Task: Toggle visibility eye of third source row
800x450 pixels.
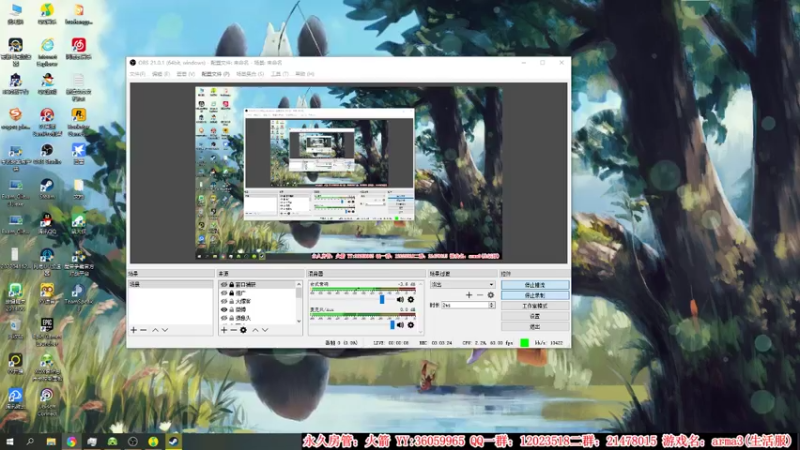Action: pos(224,301)
